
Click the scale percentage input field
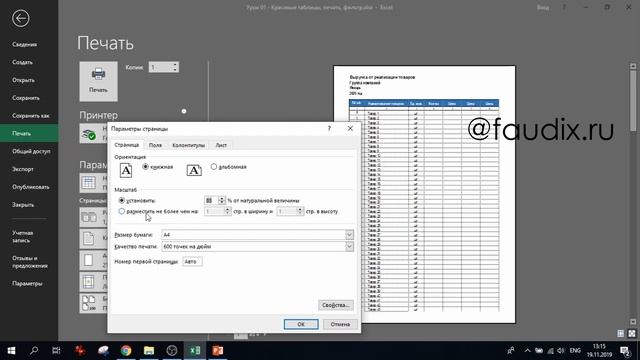click(x=211, y=200)
